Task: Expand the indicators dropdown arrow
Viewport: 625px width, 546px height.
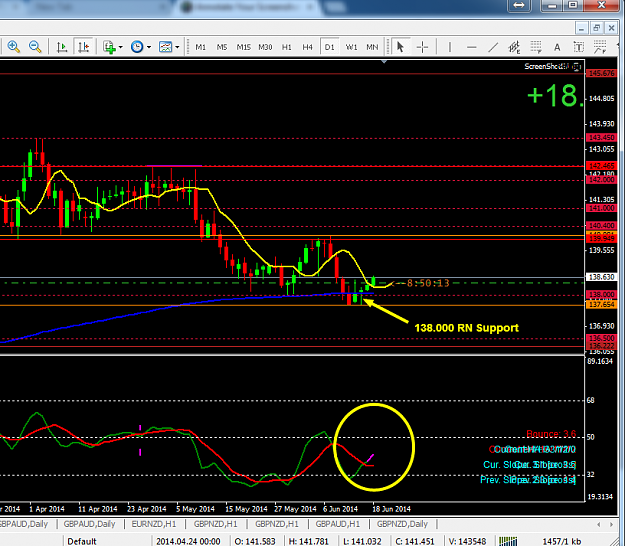Action: click(120, 47)
